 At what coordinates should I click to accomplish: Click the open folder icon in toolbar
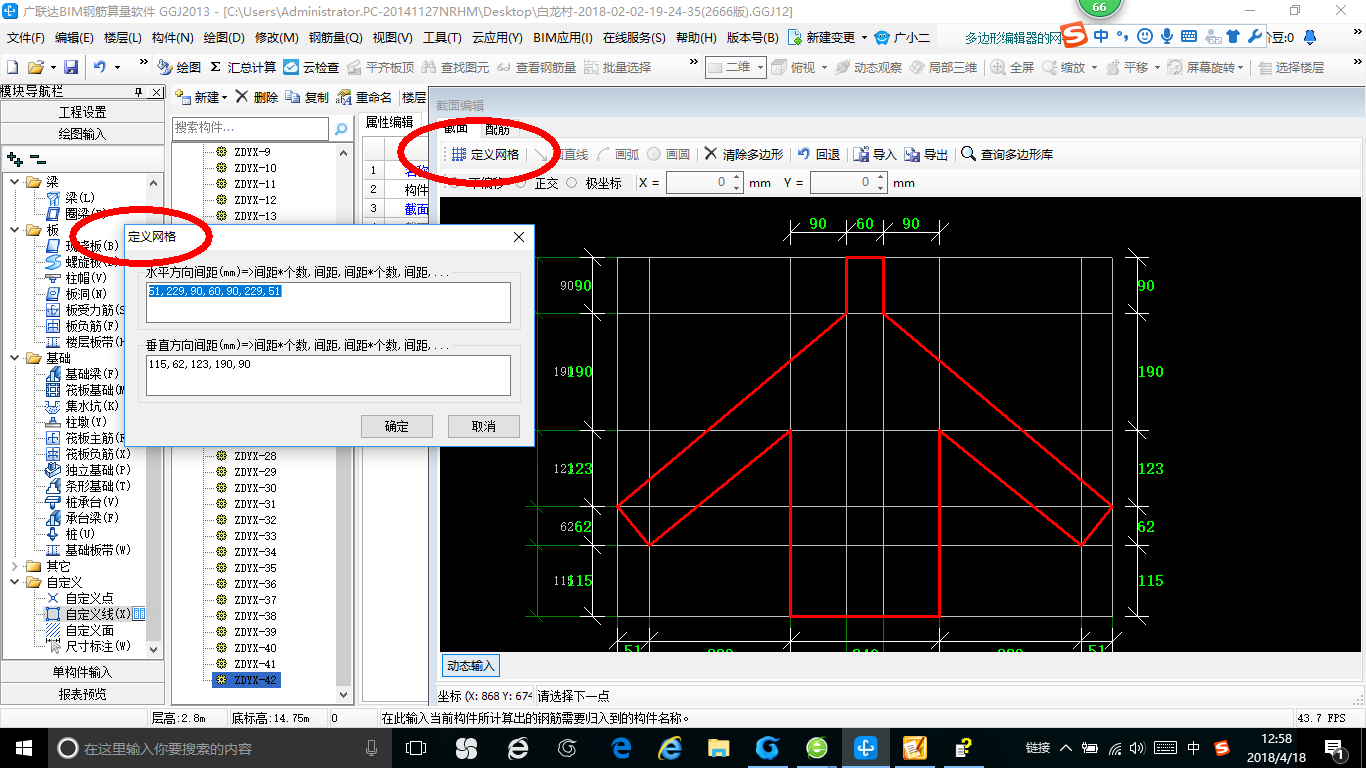(36, 67)
